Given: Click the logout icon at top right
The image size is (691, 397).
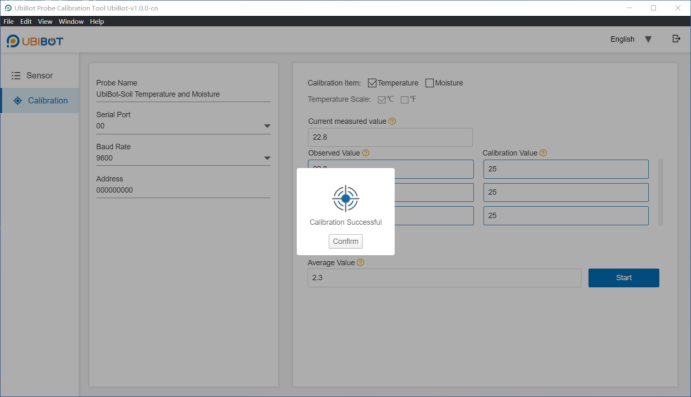Looking at the screenshot, I should coord(676,39).
